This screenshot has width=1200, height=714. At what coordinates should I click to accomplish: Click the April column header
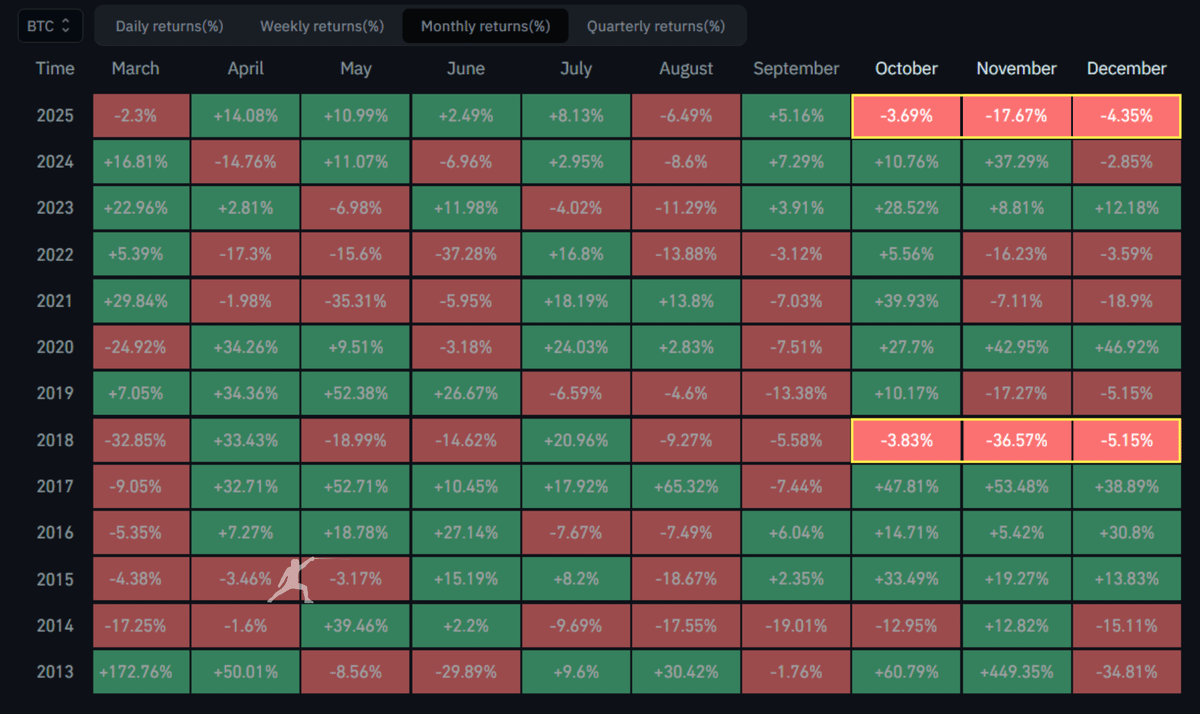[246, 68]
